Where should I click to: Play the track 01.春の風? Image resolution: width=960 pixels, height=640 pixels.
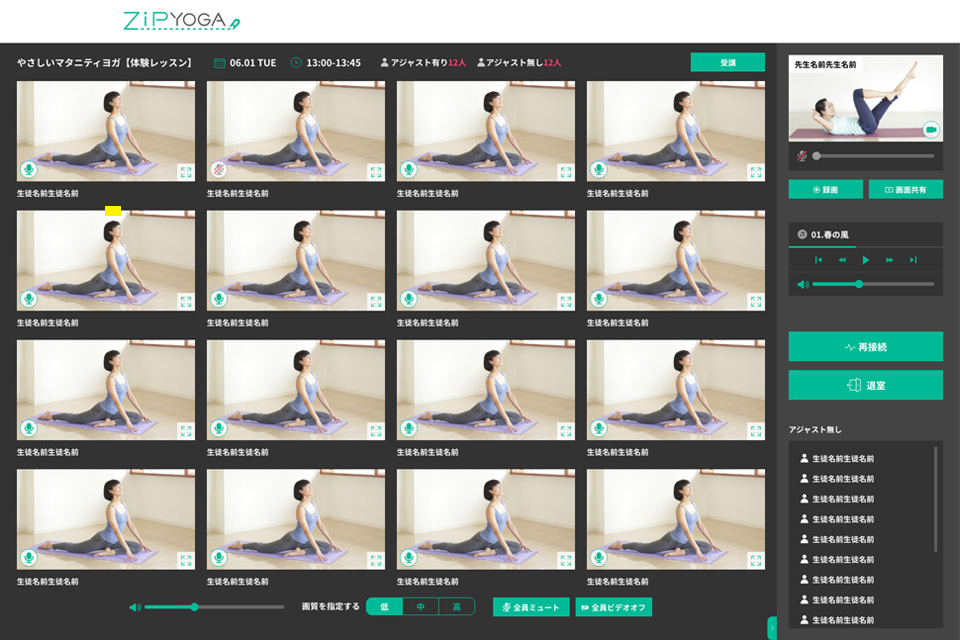(x=866, y=260)
